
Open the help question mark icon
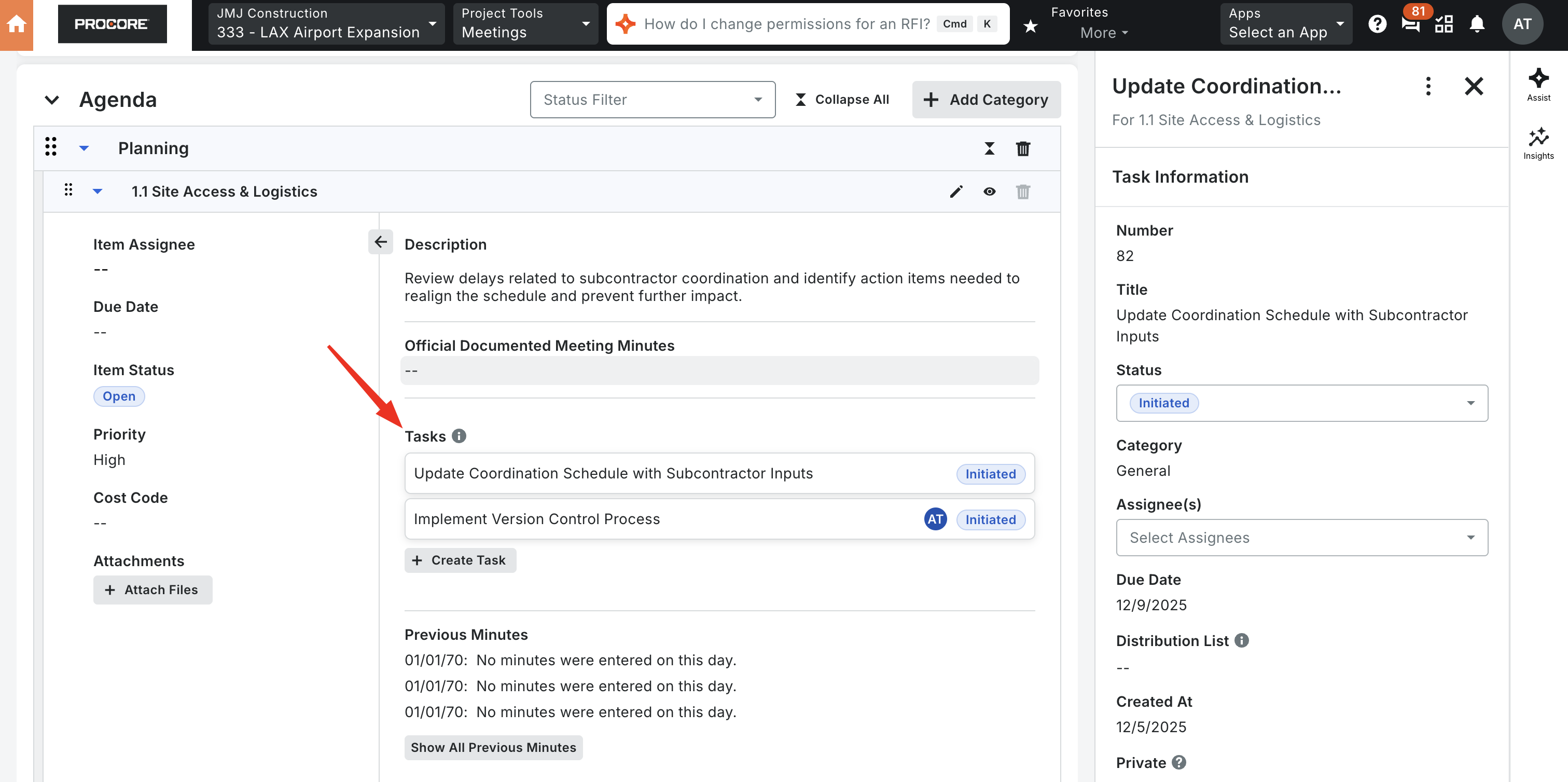coord(1377,24)
